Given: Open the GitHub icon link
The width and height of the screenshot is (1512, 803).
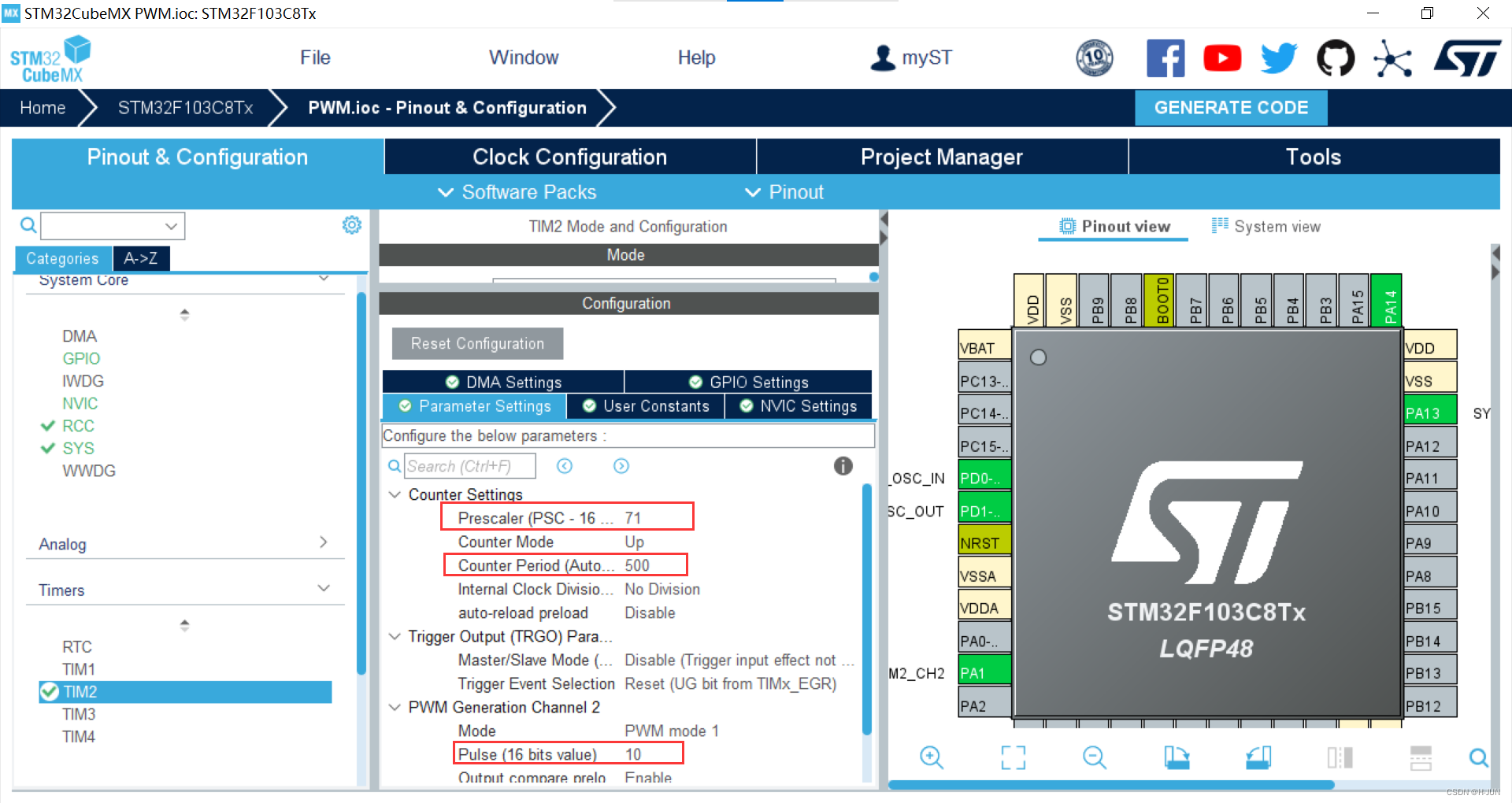Looking at the screenshot, I should 1336,58.
